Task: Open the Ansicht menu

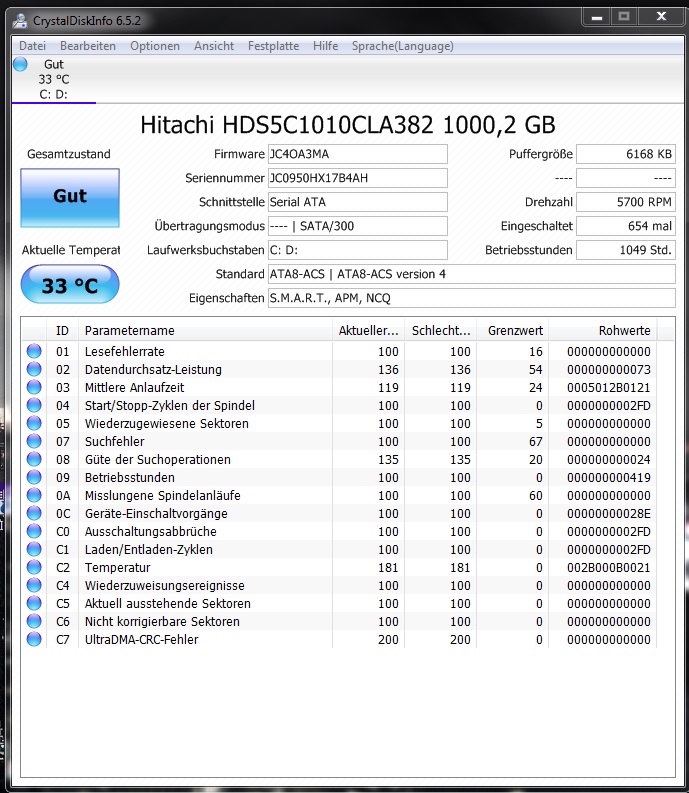Action: pyautogui.click(x=214, y=46)
